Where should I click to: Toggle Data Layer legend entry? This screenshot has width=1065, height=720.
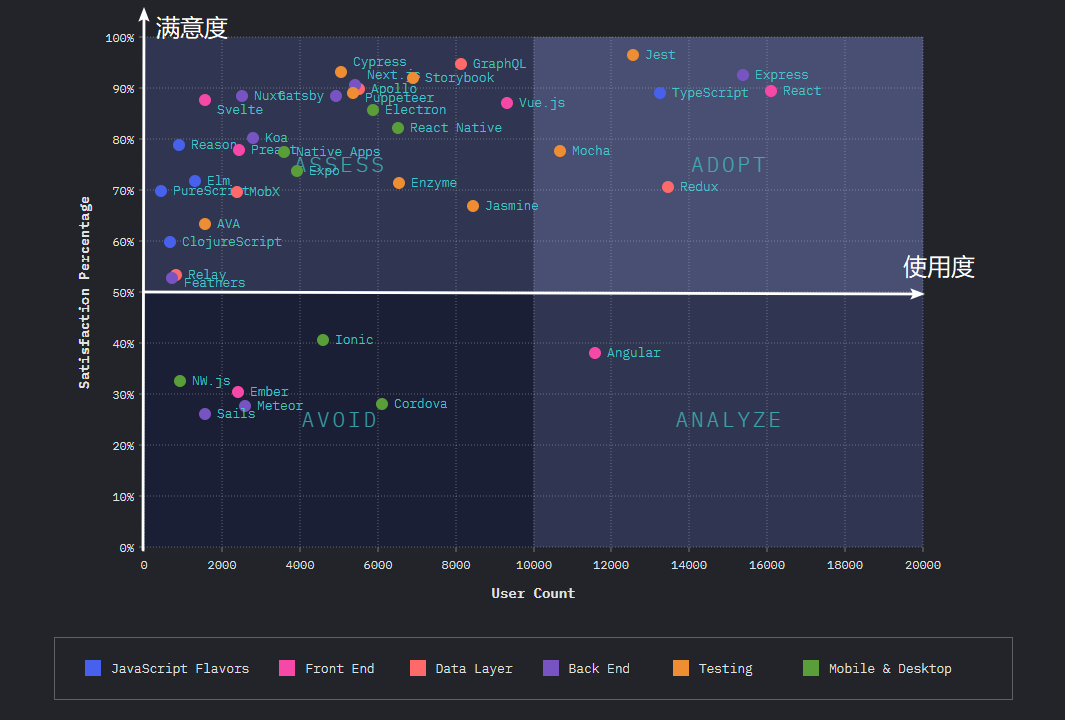pyautogui.click(x=461, y=668)
